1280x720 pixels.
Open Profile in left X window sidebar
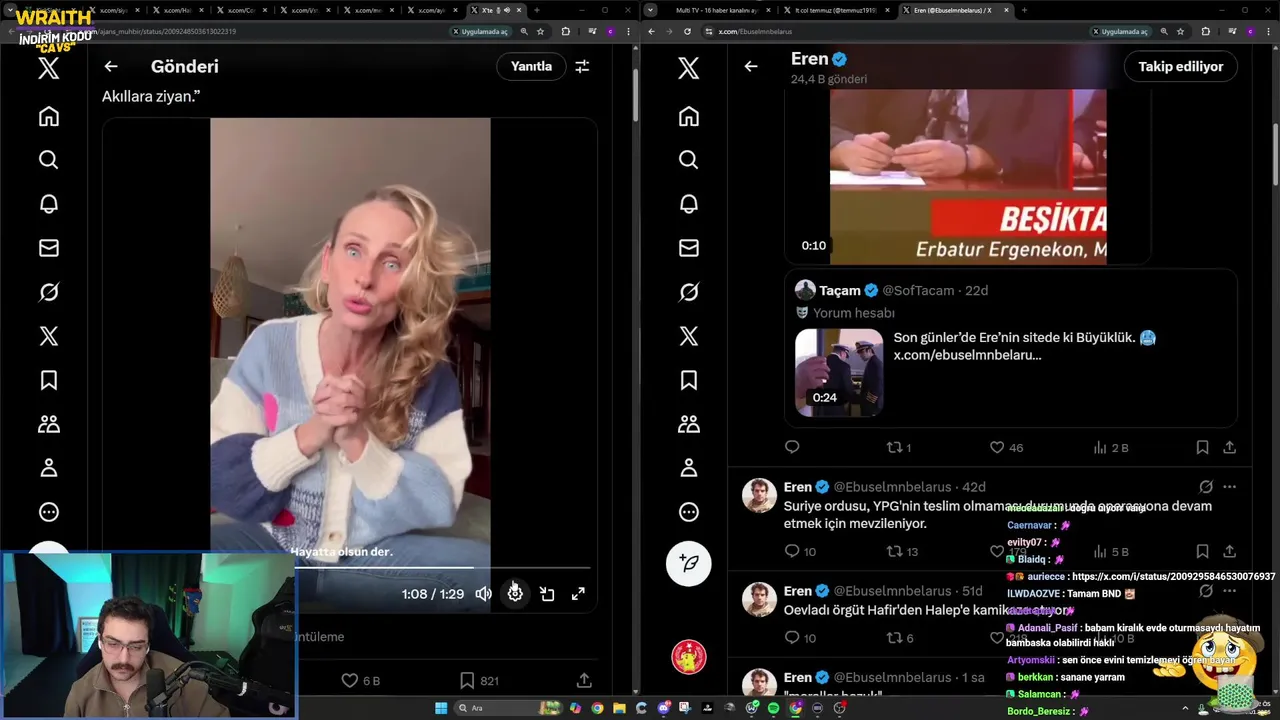coord(48,468)
